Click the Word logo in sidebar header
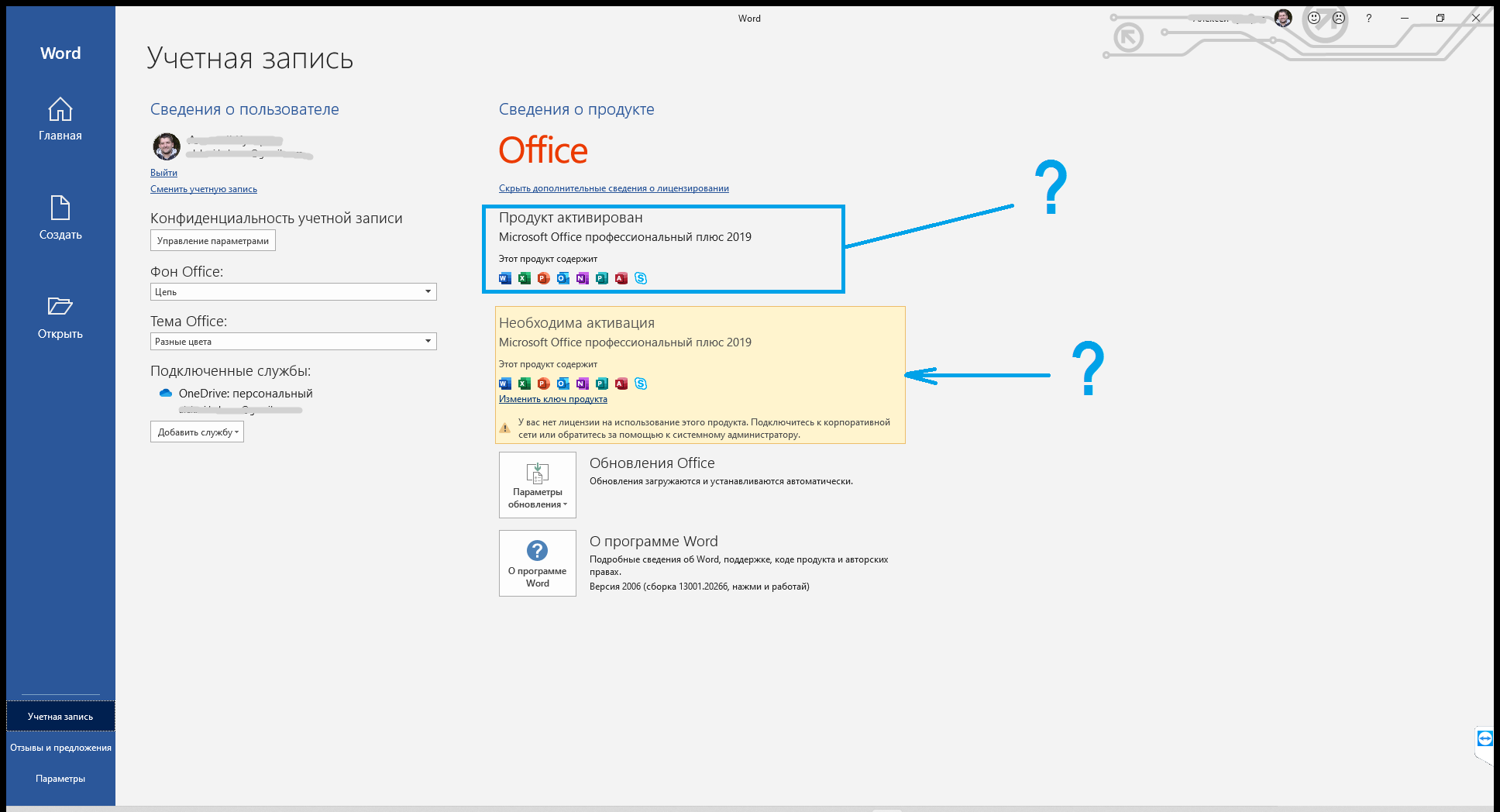 pos(60,53)
